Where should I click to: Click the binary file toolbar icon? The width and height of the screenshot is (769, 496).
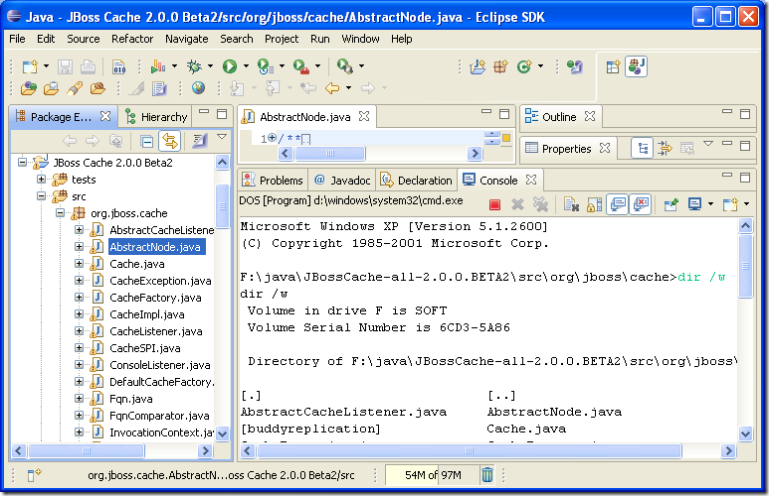[x=118, y=66]
